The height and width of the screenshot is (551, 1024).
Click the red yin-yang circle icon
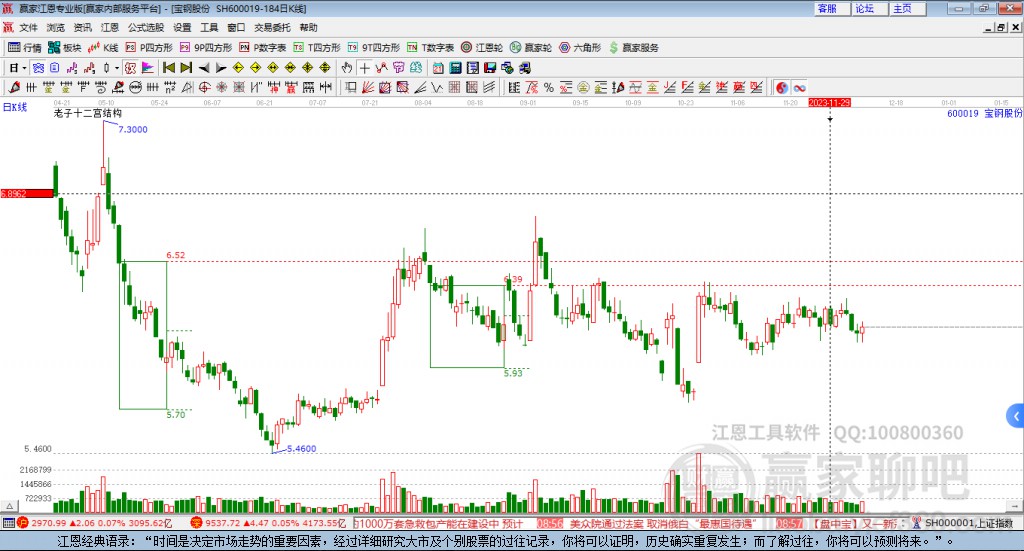pyautogui.click(x=782, y=87)
